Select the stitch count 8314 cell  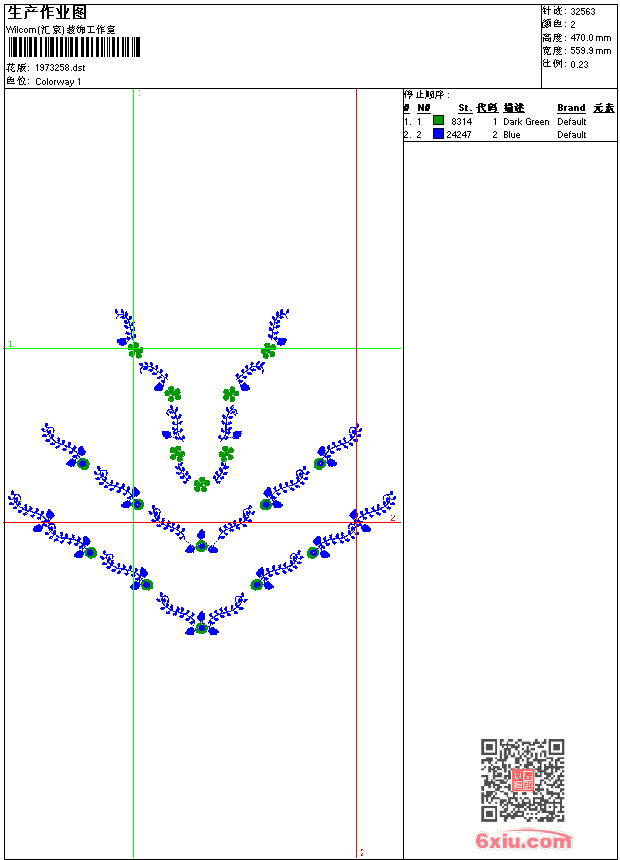pyautogui.click(x=461, y=121)
